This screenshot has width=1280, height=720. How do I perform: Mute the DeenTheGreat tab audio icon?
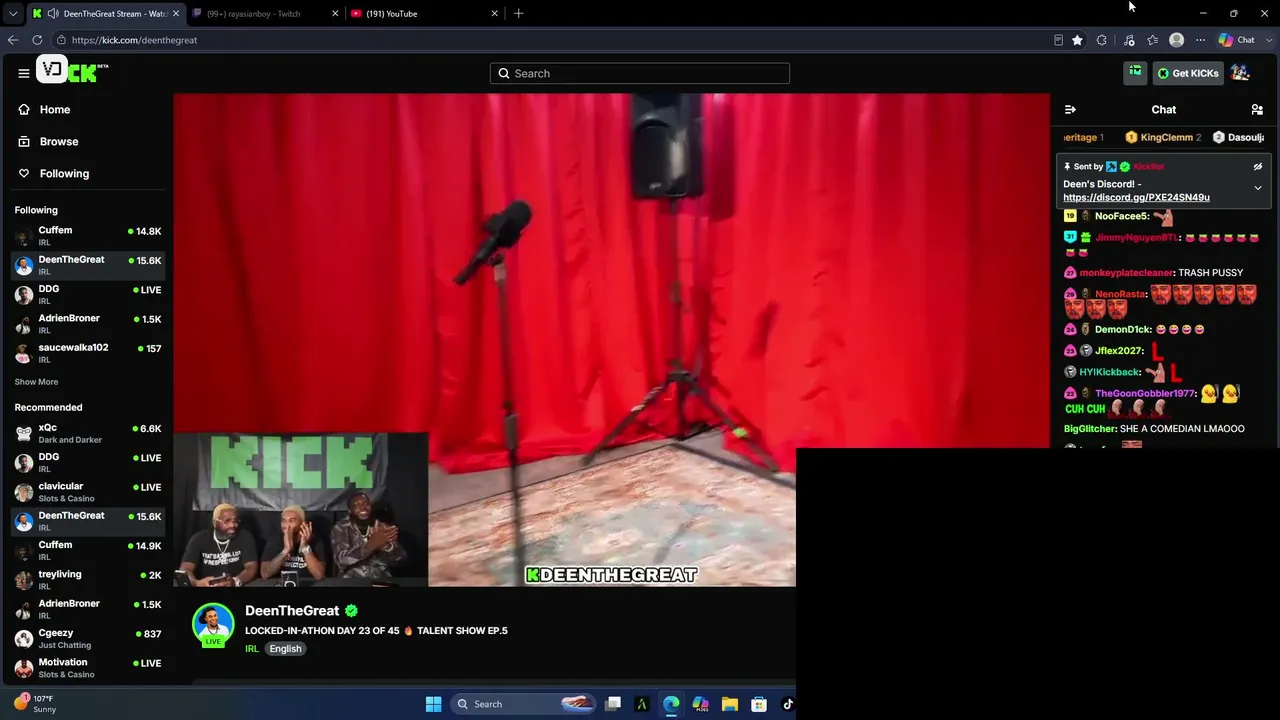tap(52, 14)
